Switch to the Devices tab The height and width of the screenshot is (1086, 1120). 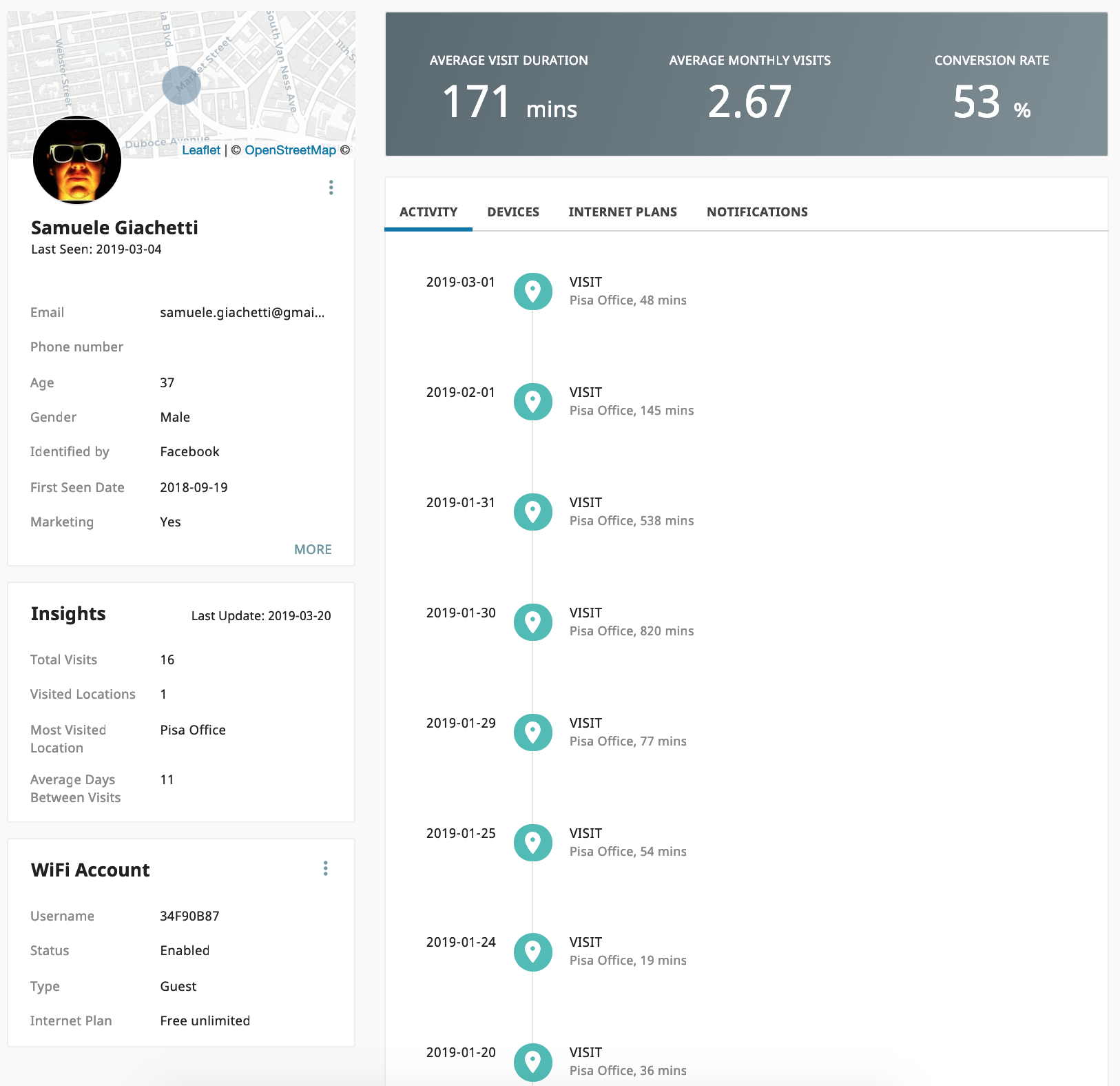pyautogui.click(x=513, y=212)
